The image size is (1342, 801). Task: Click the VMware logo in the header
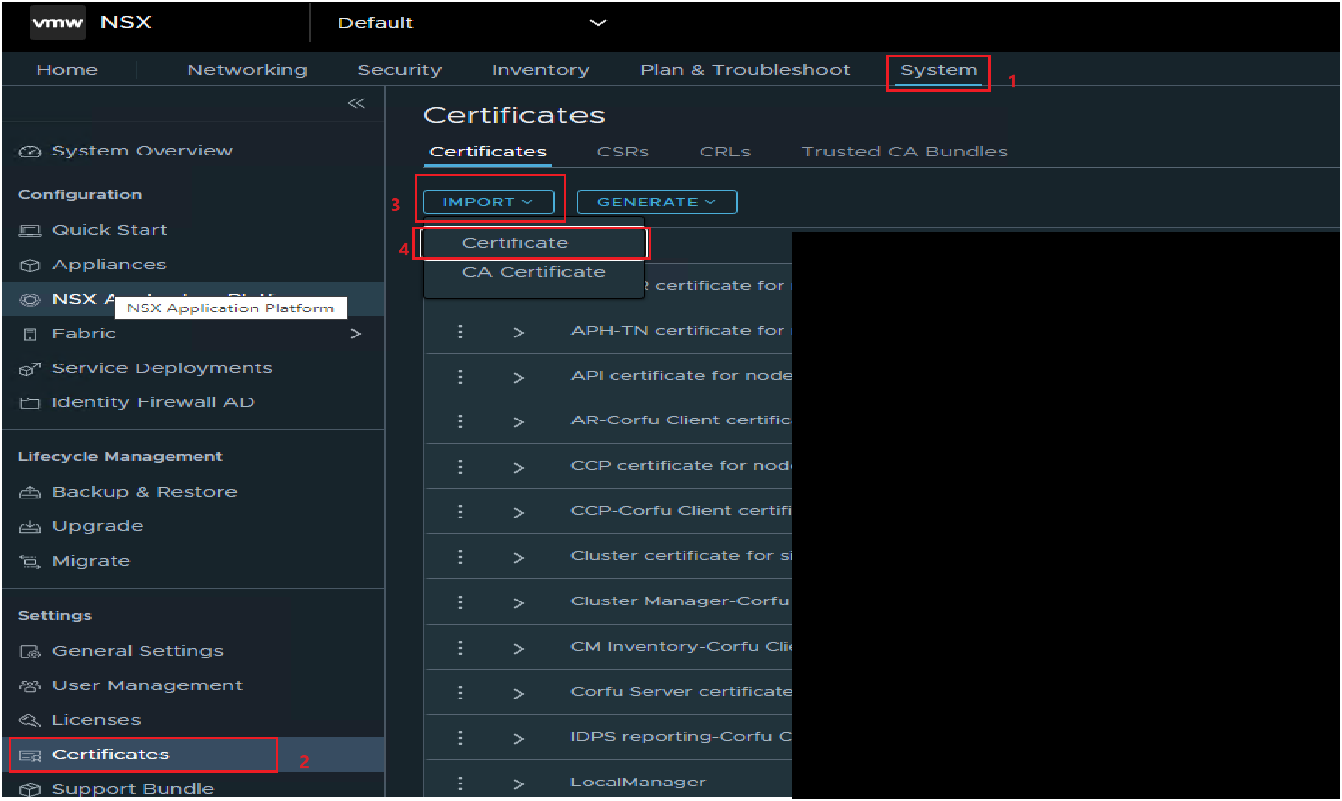click(58, 23)
